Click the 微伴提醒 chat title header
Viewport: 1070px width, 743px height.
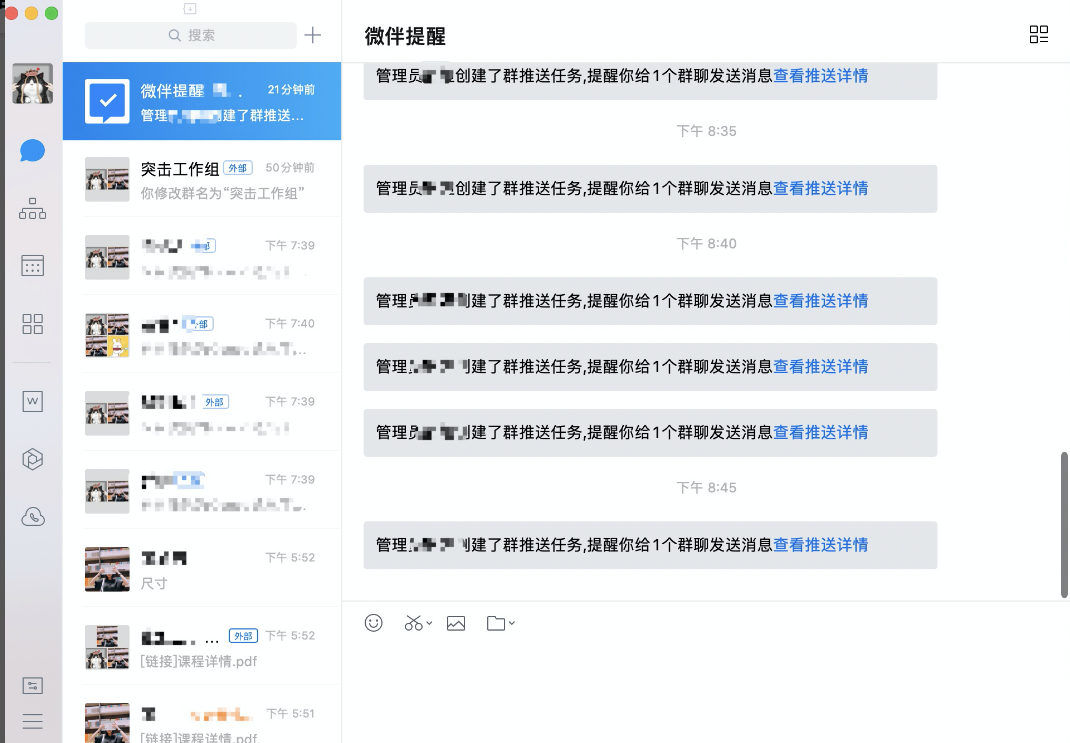[x=405, y=36]
